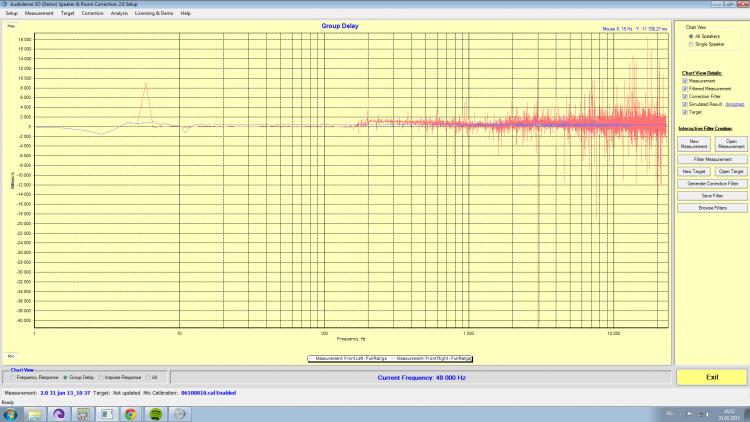Click the New Target button

[694, 171]
